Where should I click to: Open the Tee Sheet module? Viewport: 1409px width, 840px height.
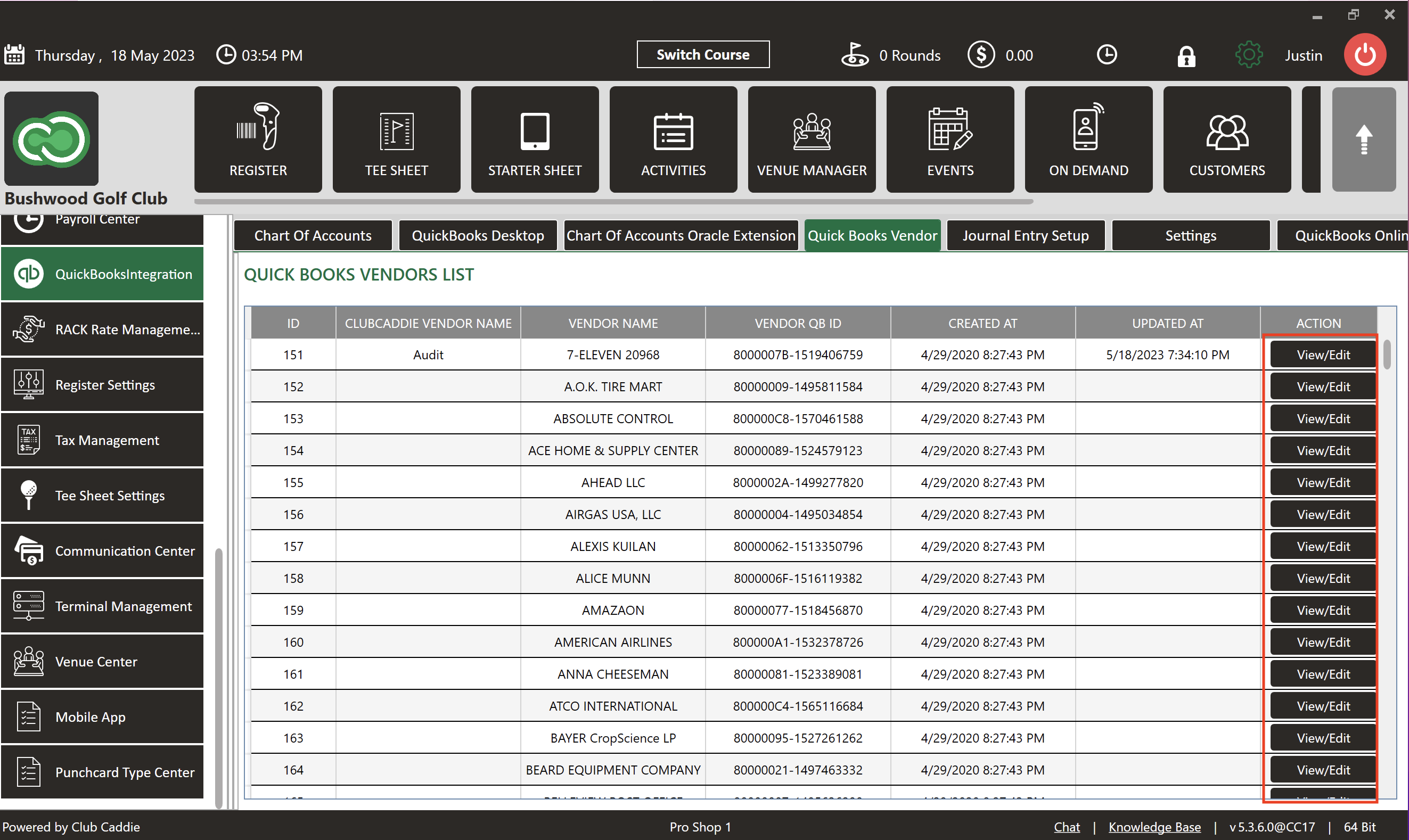coord(396,139)
